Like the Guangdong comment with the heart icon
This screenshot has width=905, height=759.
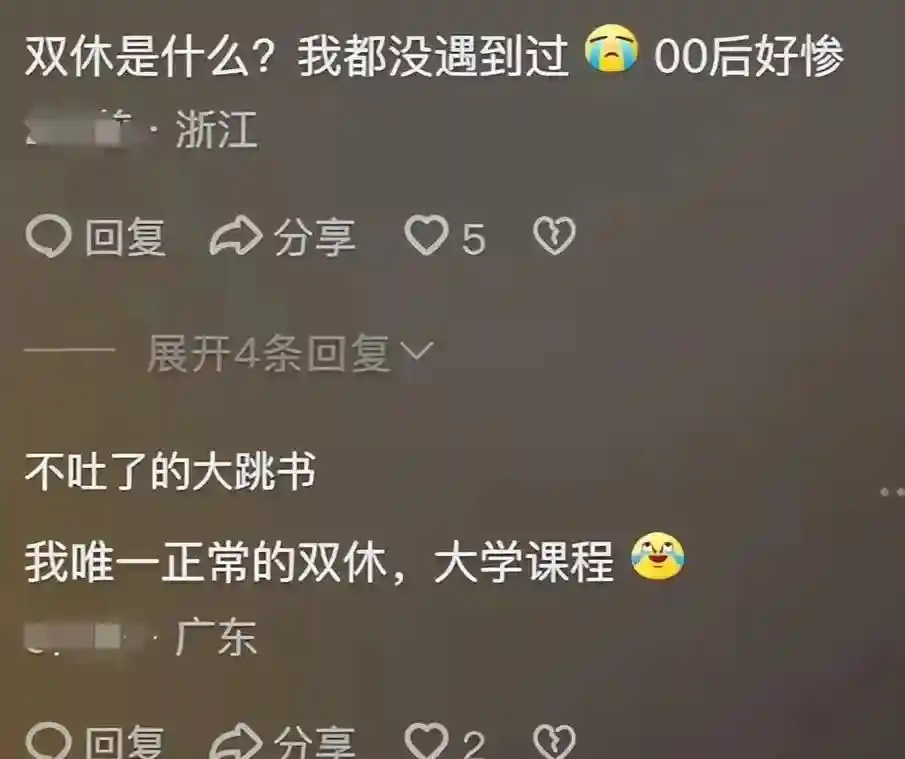(x=427, y=741)
